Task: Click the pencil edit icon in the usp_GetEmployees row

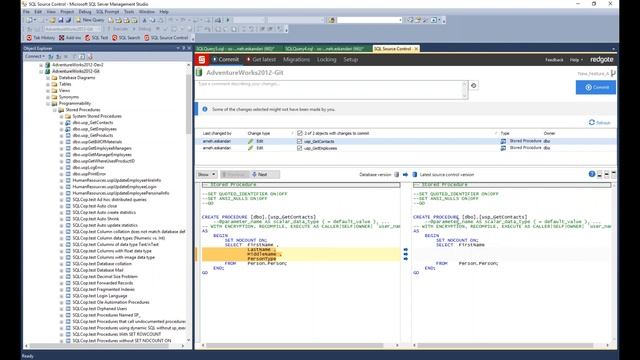Action: coord(251,148)
